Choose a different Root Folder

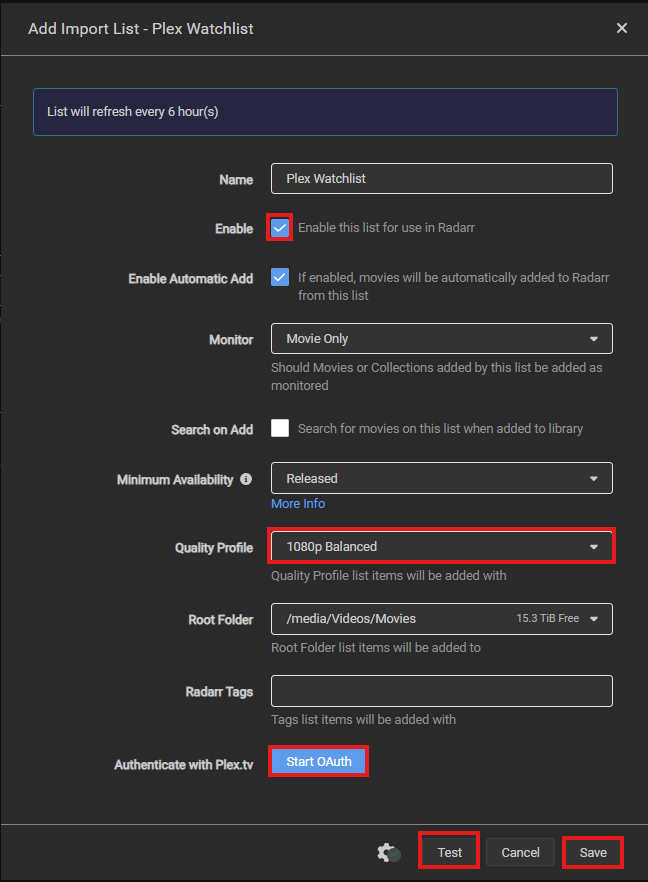click(442, 619)
